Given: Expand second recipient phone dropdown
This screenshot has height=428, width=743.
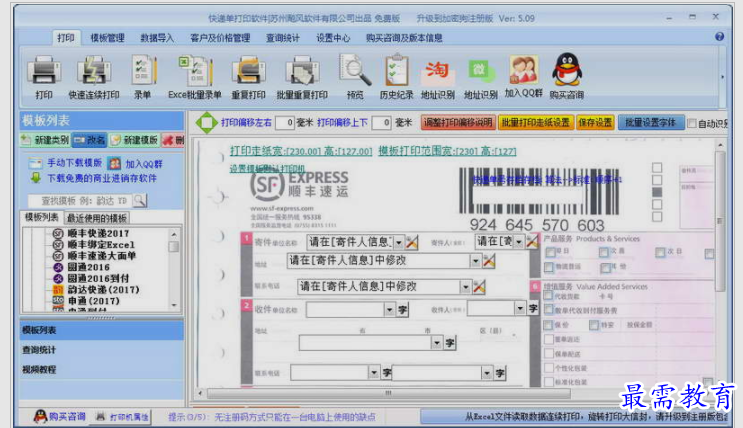Looking at the screenshot, I should pos(487,373).
